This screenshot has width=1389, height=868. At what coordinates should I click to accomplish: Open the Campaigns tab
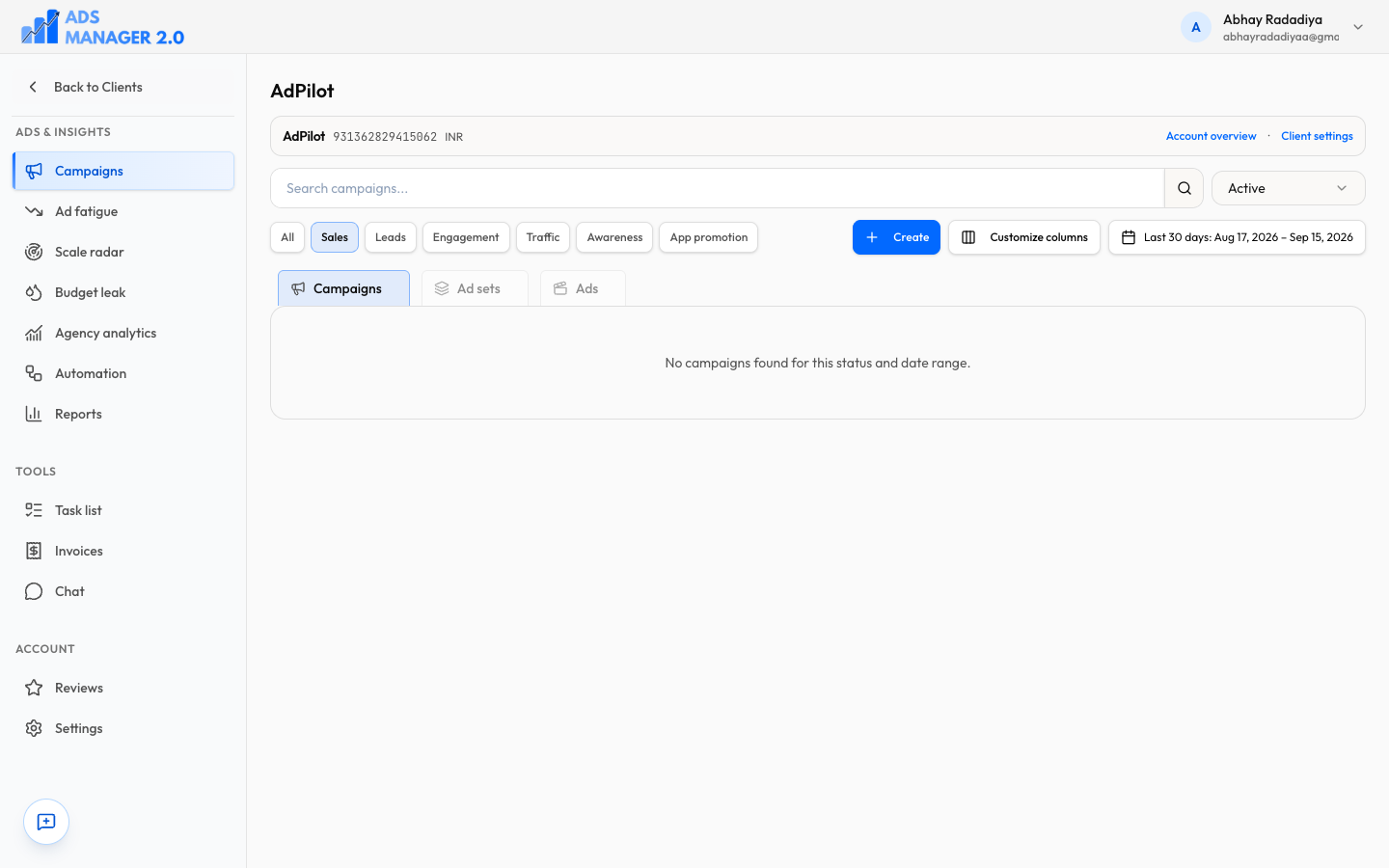coord(343,288)
